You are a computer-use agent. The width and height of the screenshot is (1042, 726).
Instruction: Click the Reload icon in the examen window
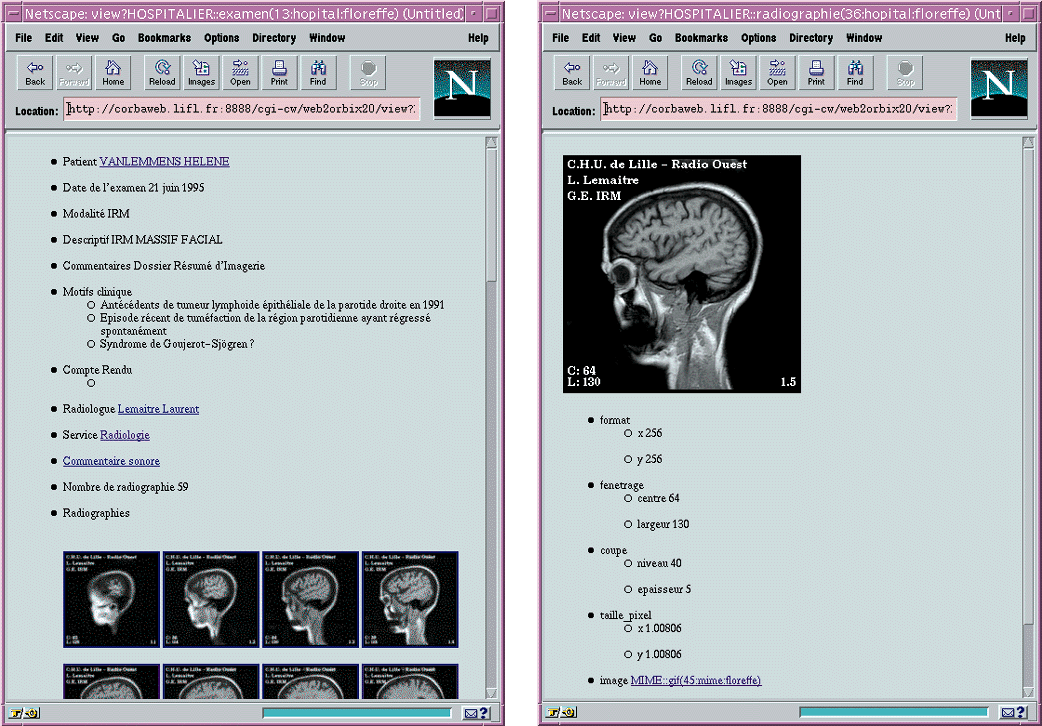[x=162, y=72]
